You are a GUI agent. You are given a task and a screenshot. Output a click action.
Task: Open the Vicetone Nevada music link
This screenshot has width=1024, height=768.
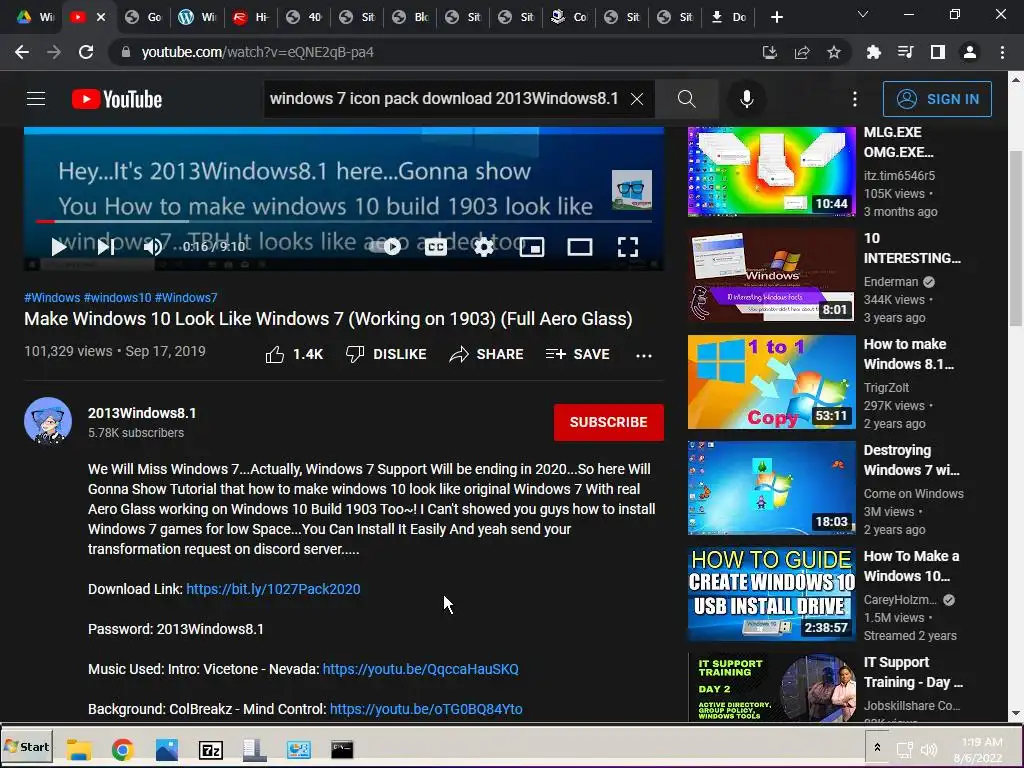tap(421, 669)
